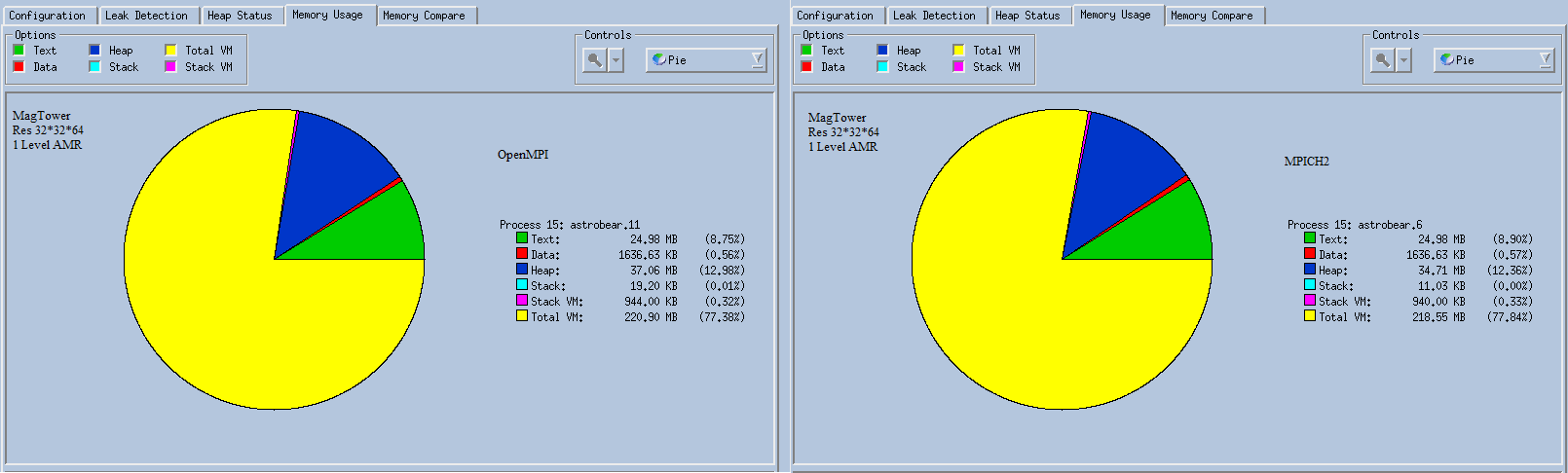Toggle Total VM option in left window
The height and width of the screenshot is (473, 1568).
point(170,50)
